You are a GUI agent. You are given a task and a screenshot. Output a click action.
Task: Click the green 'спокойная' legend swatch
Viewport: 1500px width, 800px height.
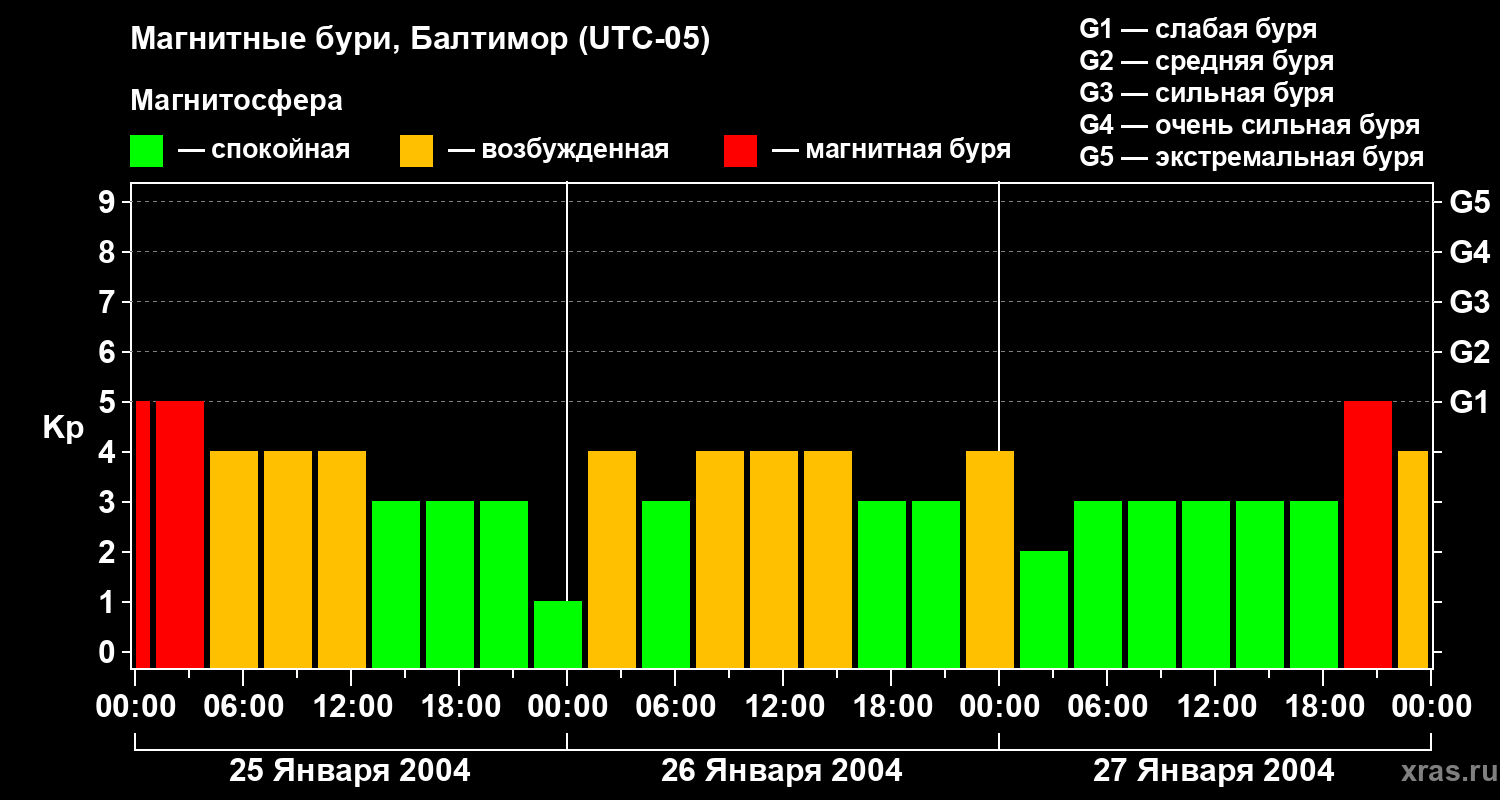(x=146, y=151)
